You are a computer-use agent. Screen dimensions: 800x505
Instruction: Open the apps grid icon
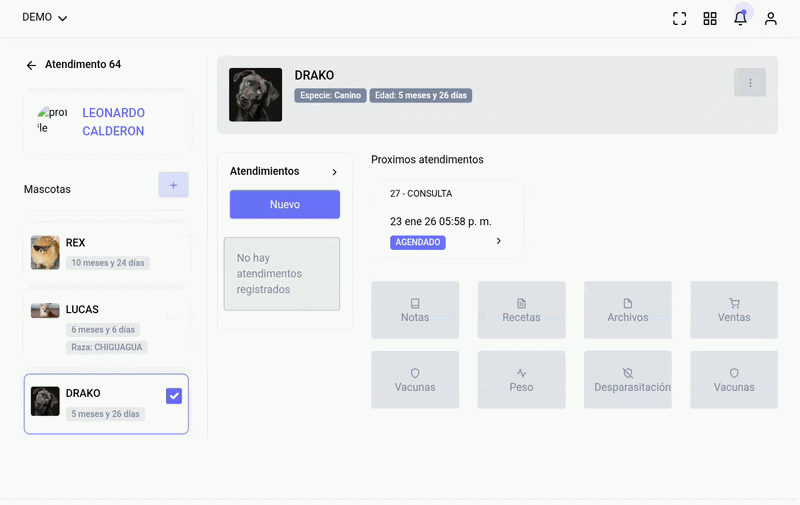(710, 19)
